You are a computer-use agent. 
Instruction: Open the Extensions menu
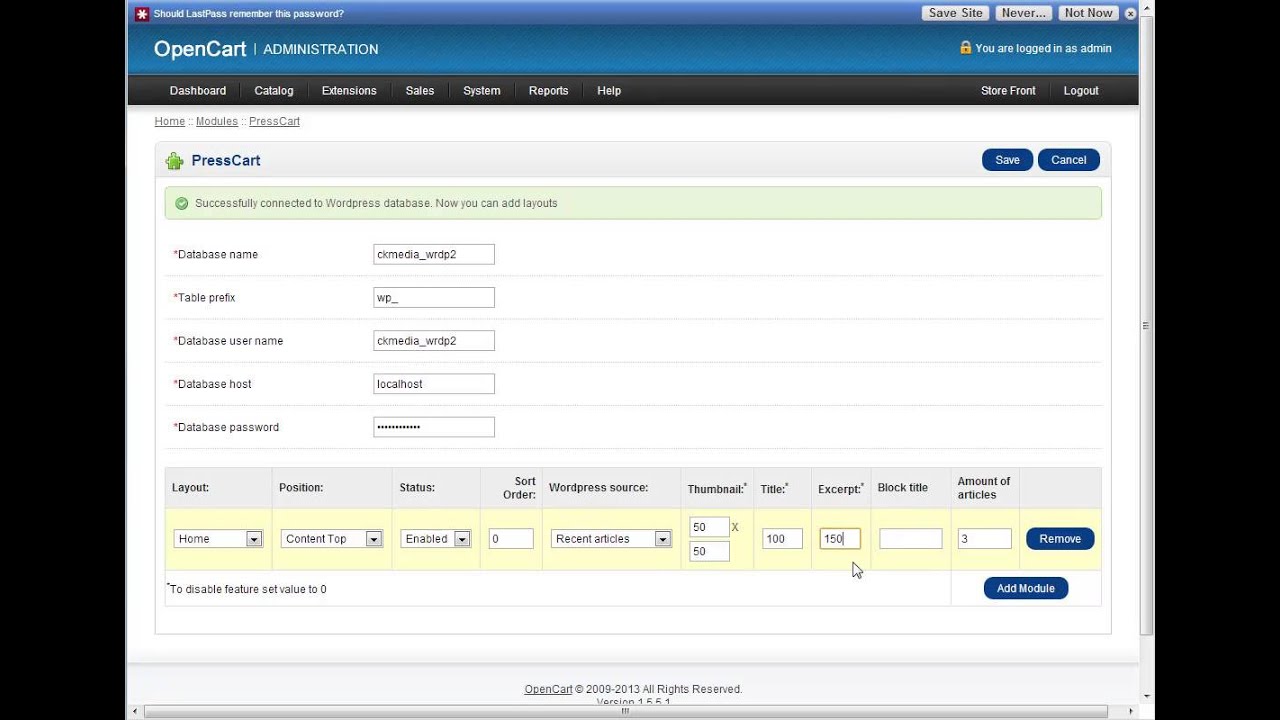[x=349, y=90]
